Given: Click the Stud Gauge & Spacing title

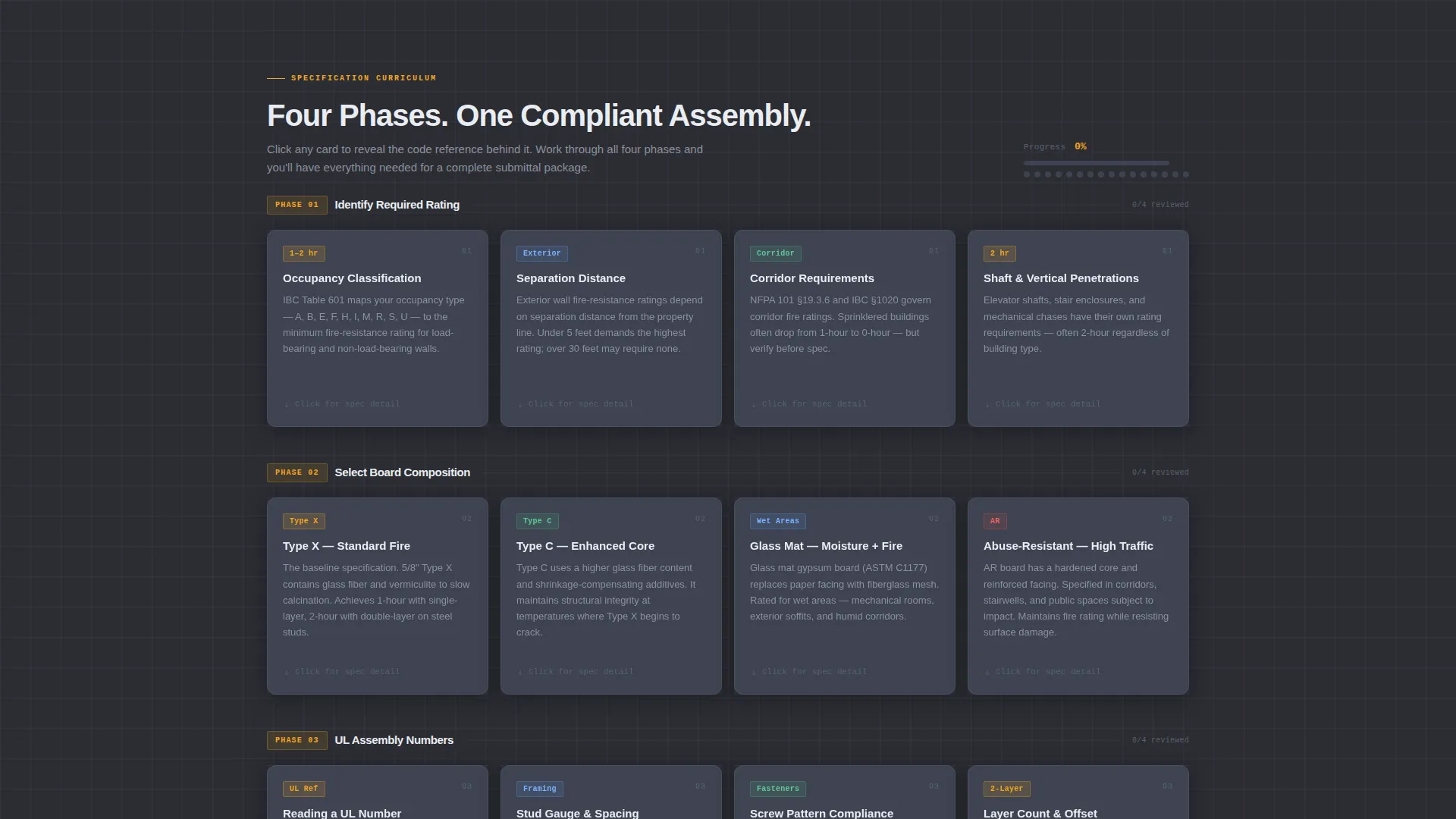Looking at the screenshot, I should [577, 813].
